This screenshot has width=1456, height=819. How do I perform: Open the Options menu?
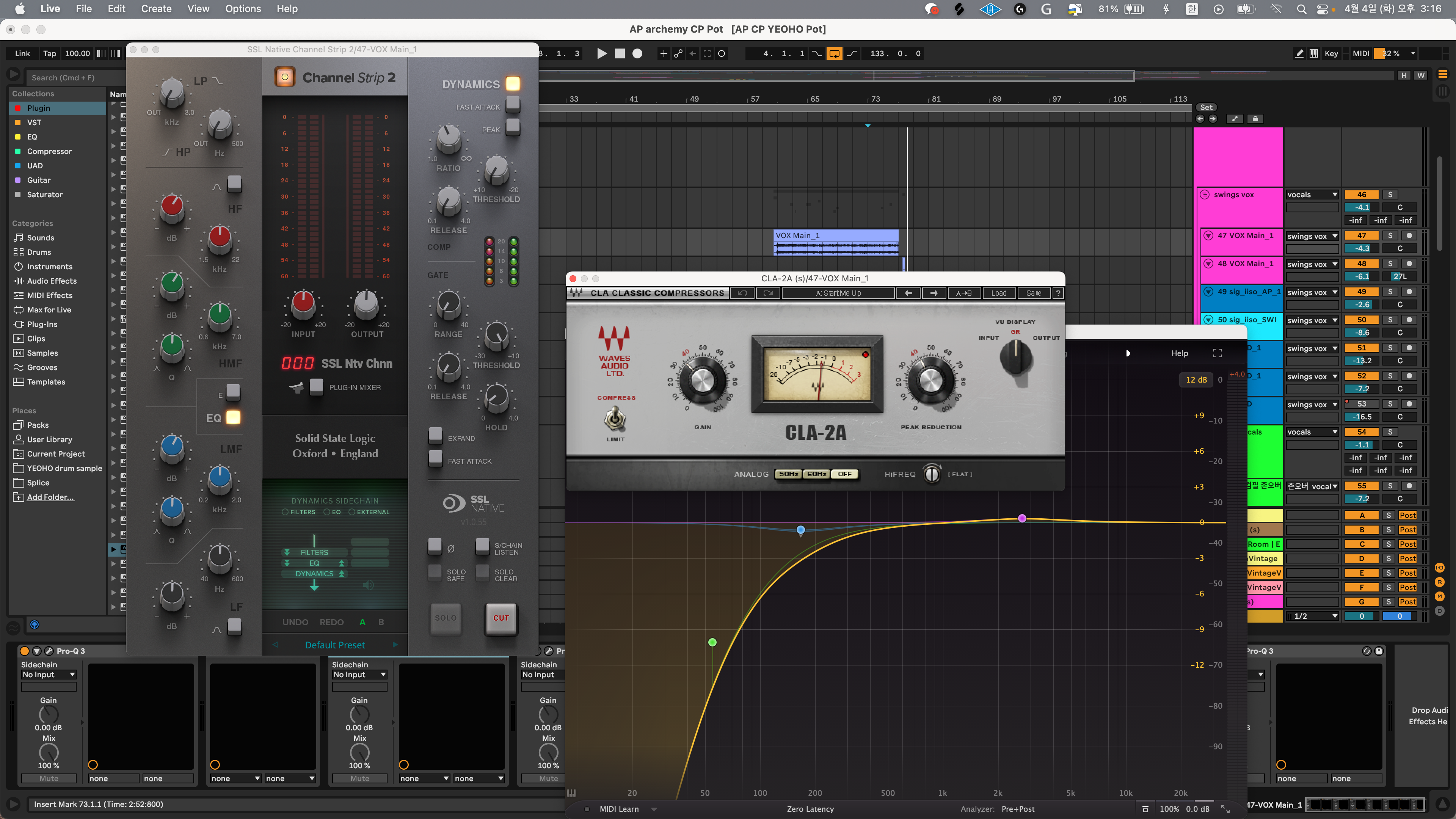pos(243,8)
